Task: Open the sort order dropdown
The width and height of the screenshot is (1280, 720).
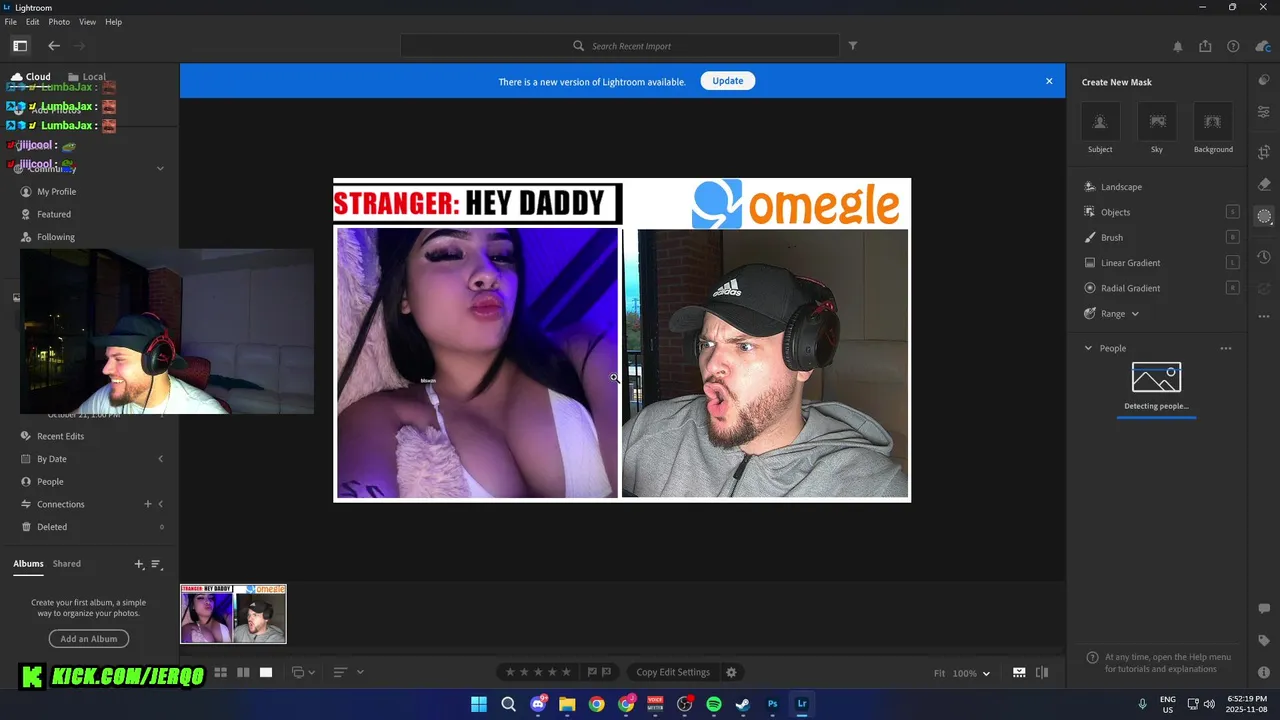Action: (348, 673)
